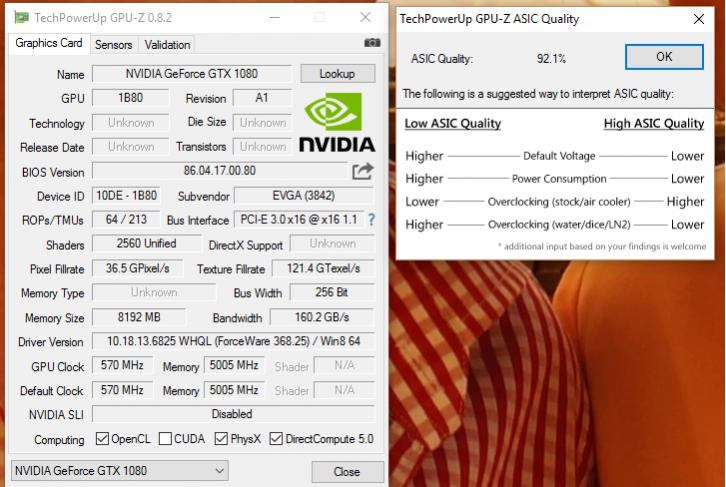Click Bandwidth field 160.2 GB/s
The image size is (726, 487).
[x=322, y=318]
